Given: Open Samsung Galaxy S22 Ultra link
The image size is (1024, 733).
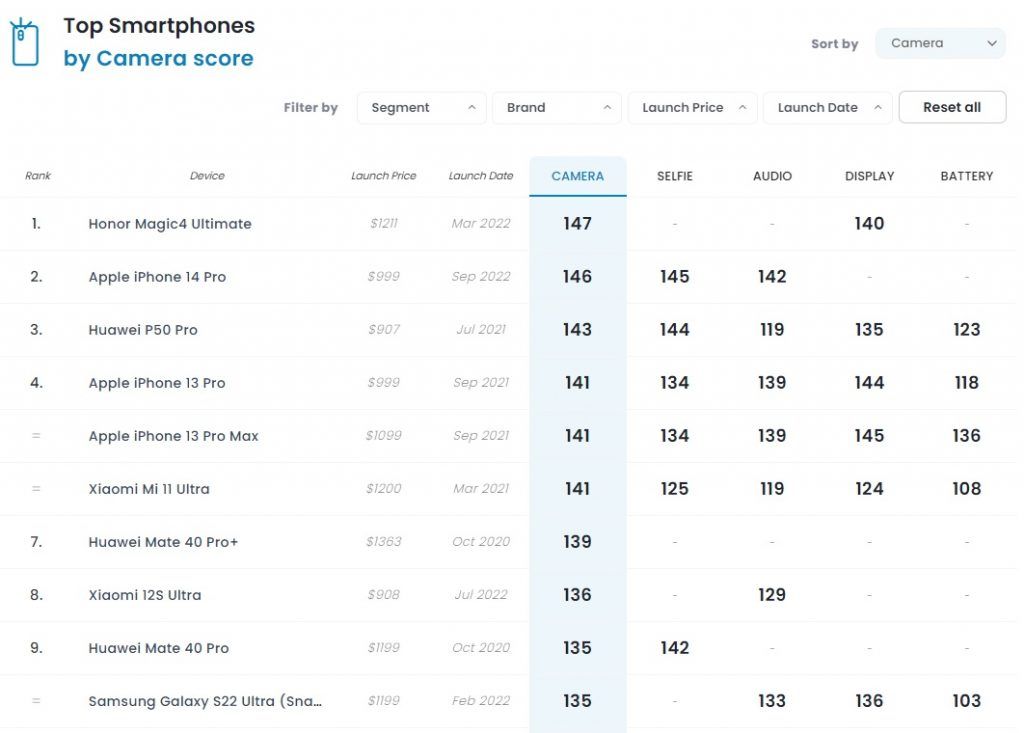Looking at the screenshot, I should [x=205, y=701].
